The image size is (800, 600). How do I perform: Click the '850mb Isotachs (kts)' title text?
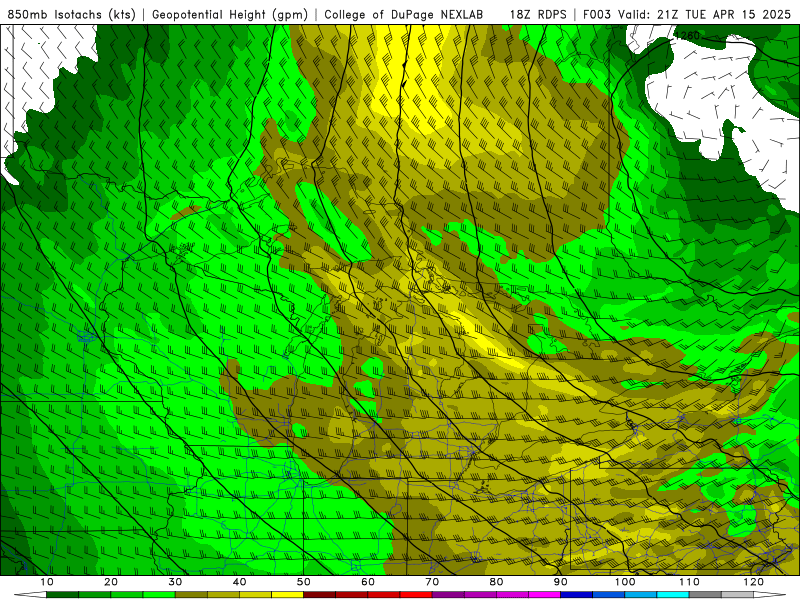pyautogui.click(x=71, y=15)
